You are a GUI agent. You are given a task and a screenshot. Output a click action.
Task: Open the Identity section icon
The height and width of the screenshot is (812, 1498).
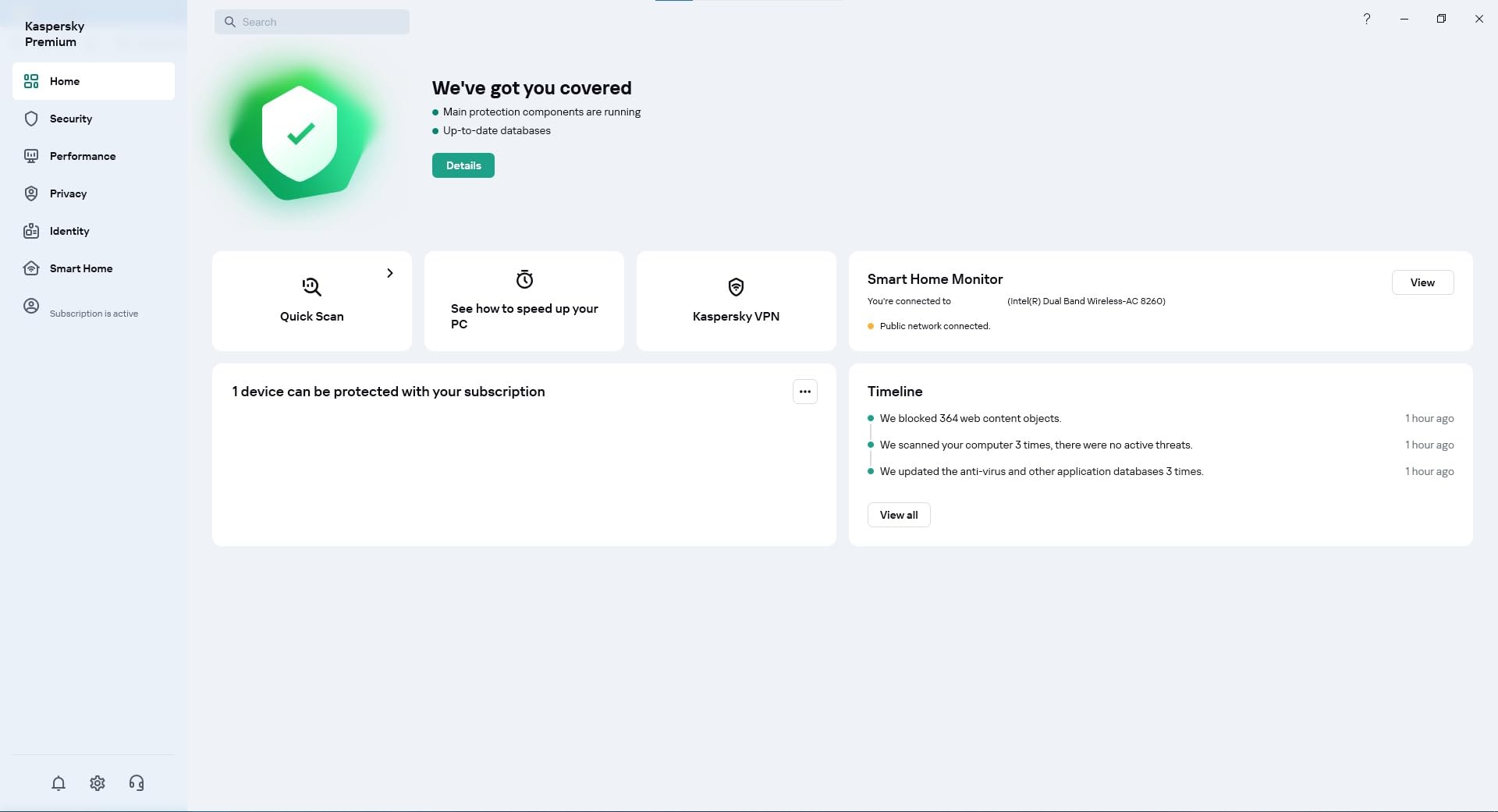click(x=30, y=231)
